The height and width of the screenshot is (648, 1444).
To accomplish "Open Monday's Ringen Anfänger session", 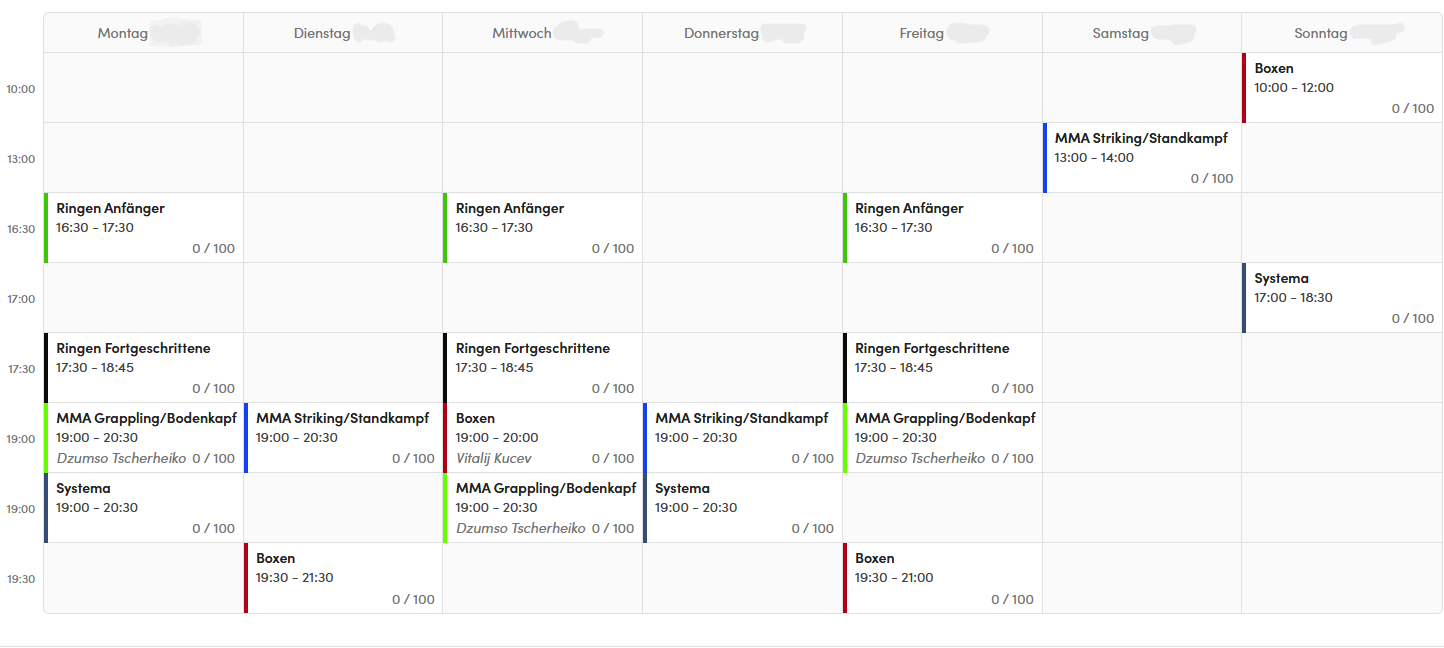I will click(144, 228).
